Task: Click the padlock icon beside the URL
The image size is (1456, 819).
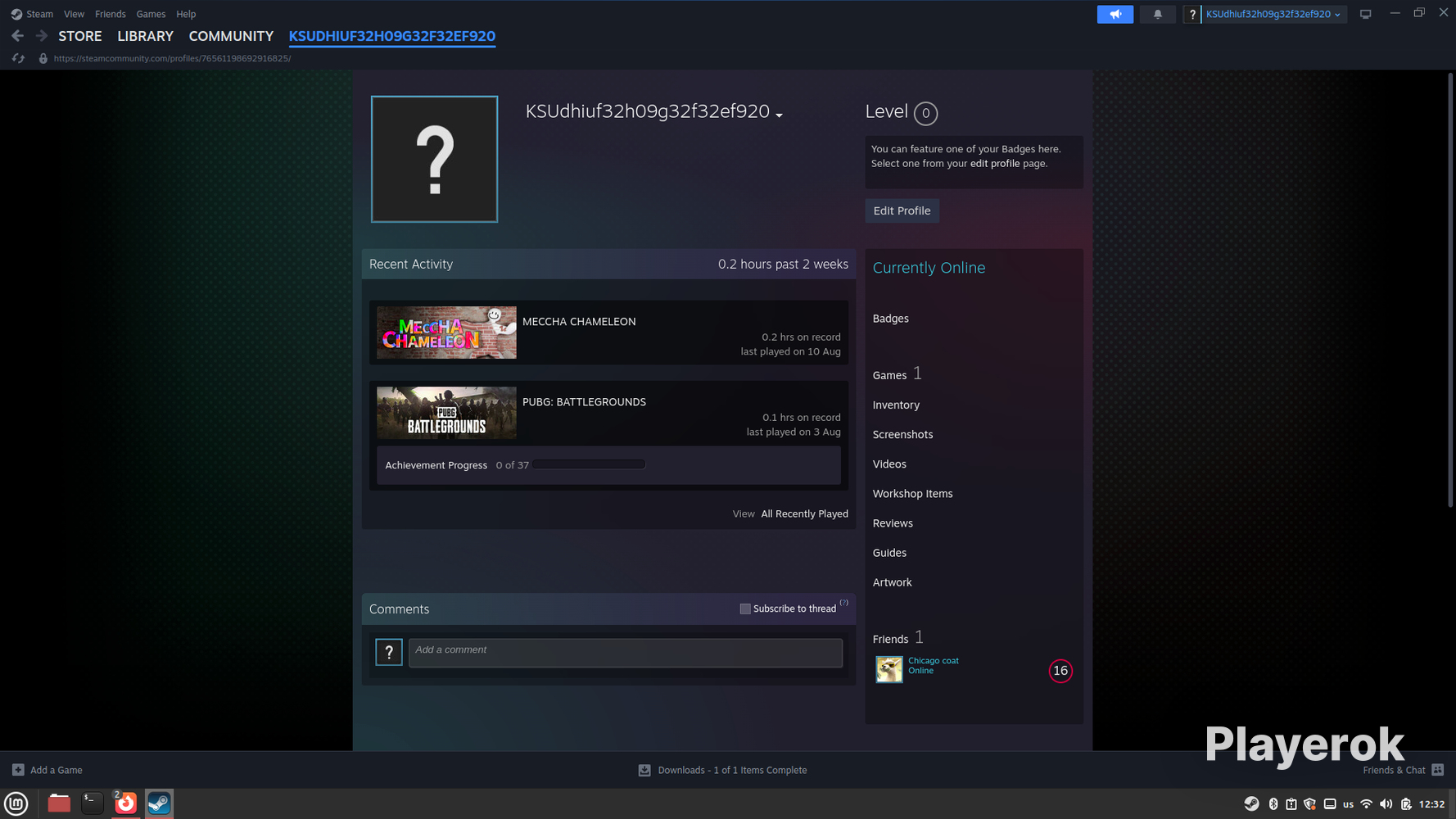Action: (x=43, y=58)
